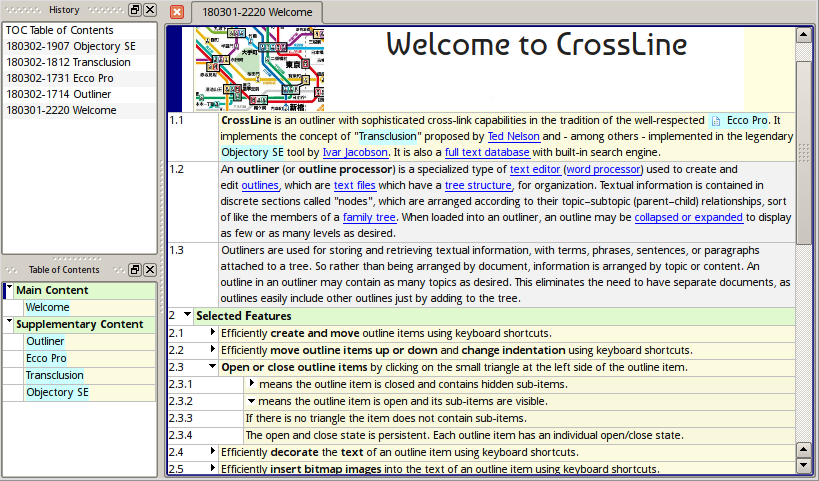Collapse the Supplementary Content tree node
The image size is (819, 481).
(x=9, y=321)
